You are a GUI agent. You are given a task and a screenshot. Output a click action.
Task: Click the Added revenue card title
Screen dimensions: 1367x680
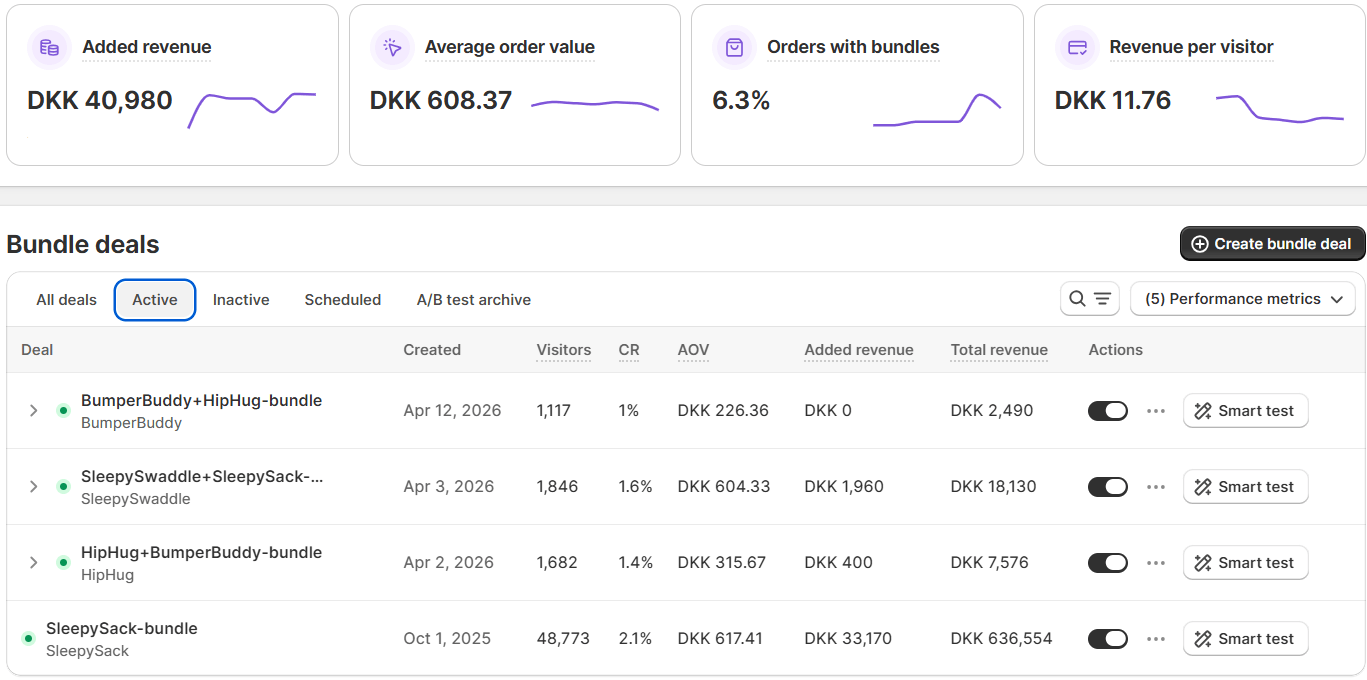tap(147, 47)
